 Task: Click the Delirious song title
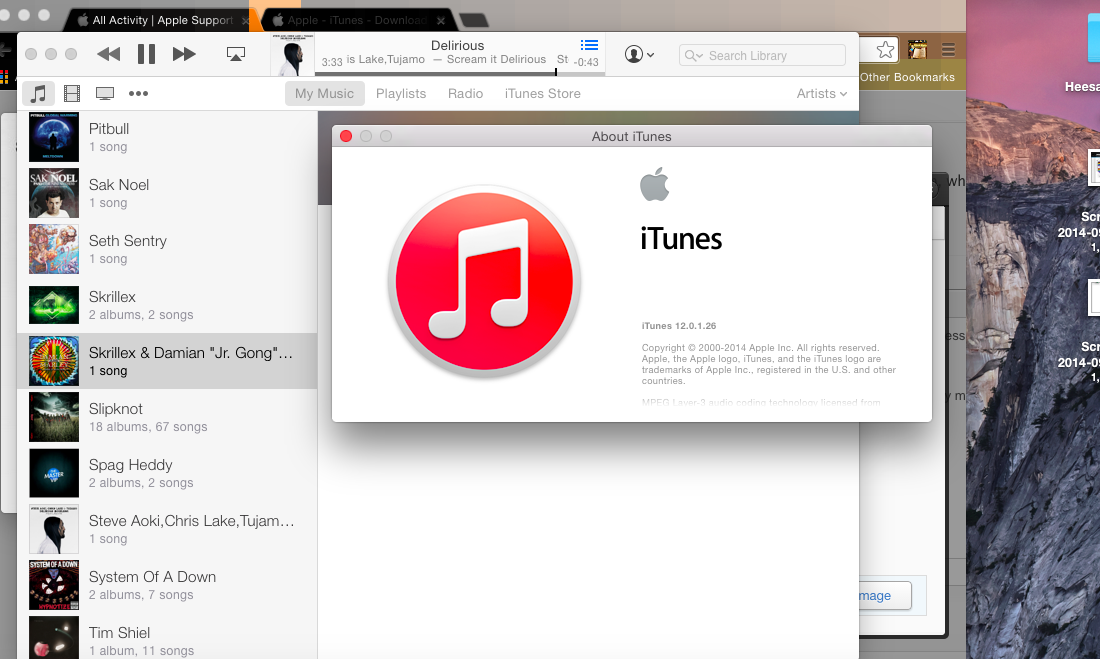tap(457, 45)
